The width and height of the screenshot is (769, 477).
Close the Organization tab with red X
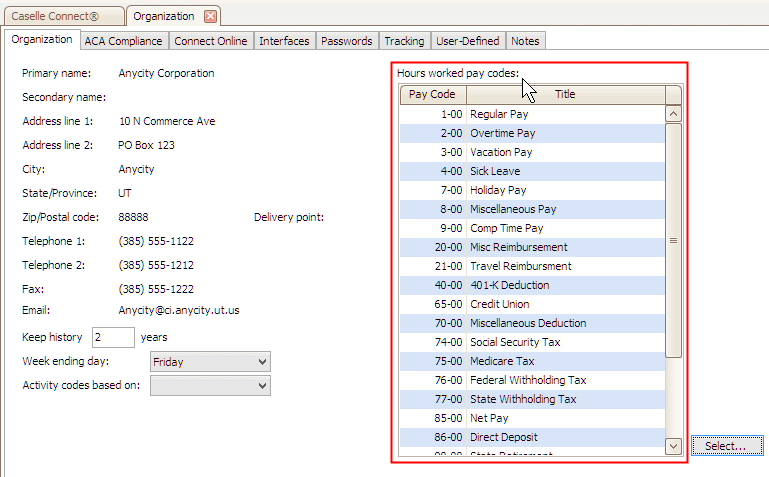pyautogui.click(x=210, y=17)
